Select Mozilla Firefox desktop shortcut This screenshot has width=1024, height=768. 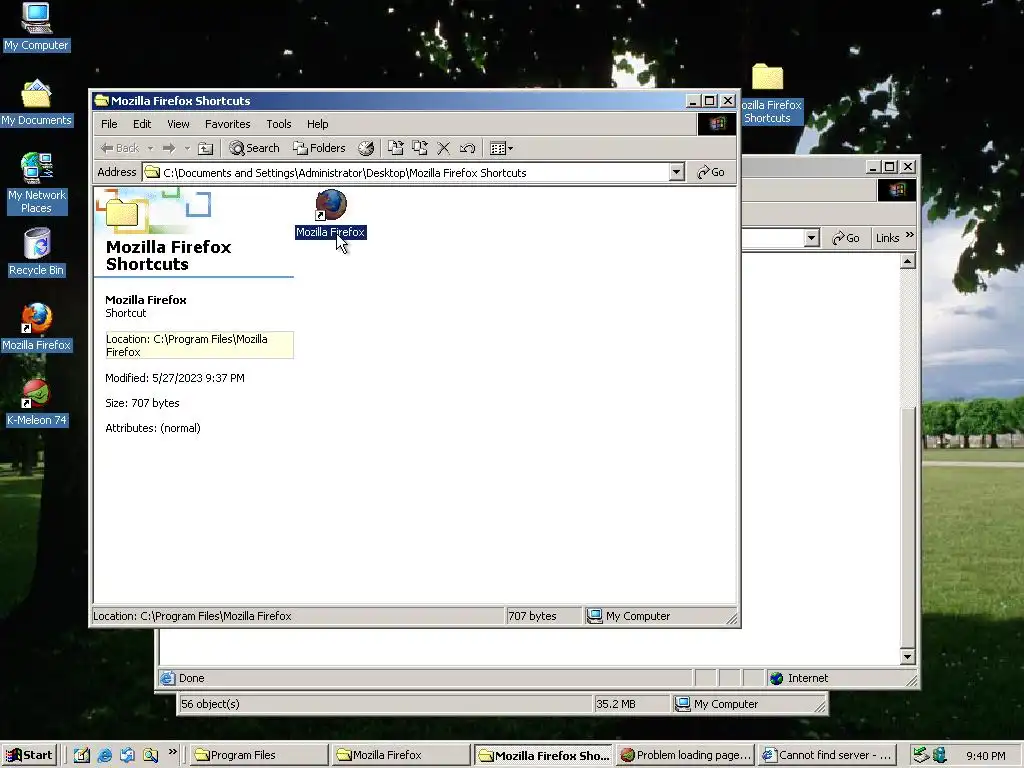pos(36,327)
